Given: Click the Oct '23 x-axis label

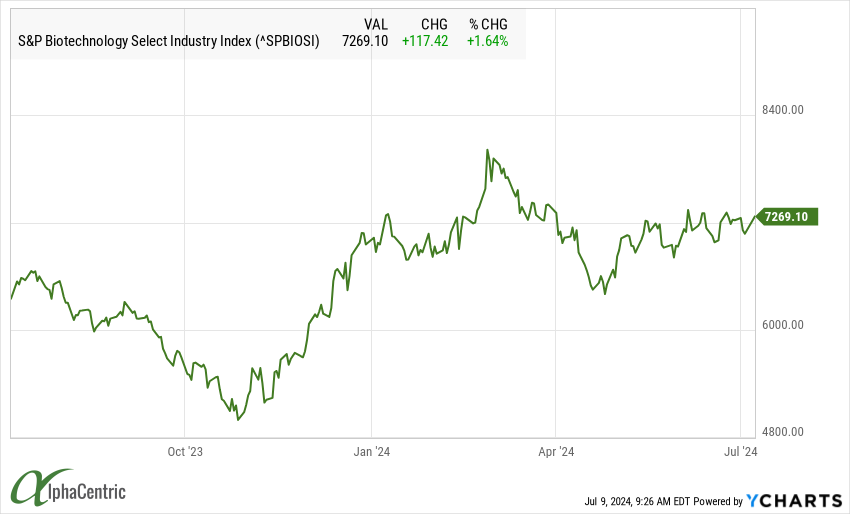Looking at the screenshot, I should point(185,452).
